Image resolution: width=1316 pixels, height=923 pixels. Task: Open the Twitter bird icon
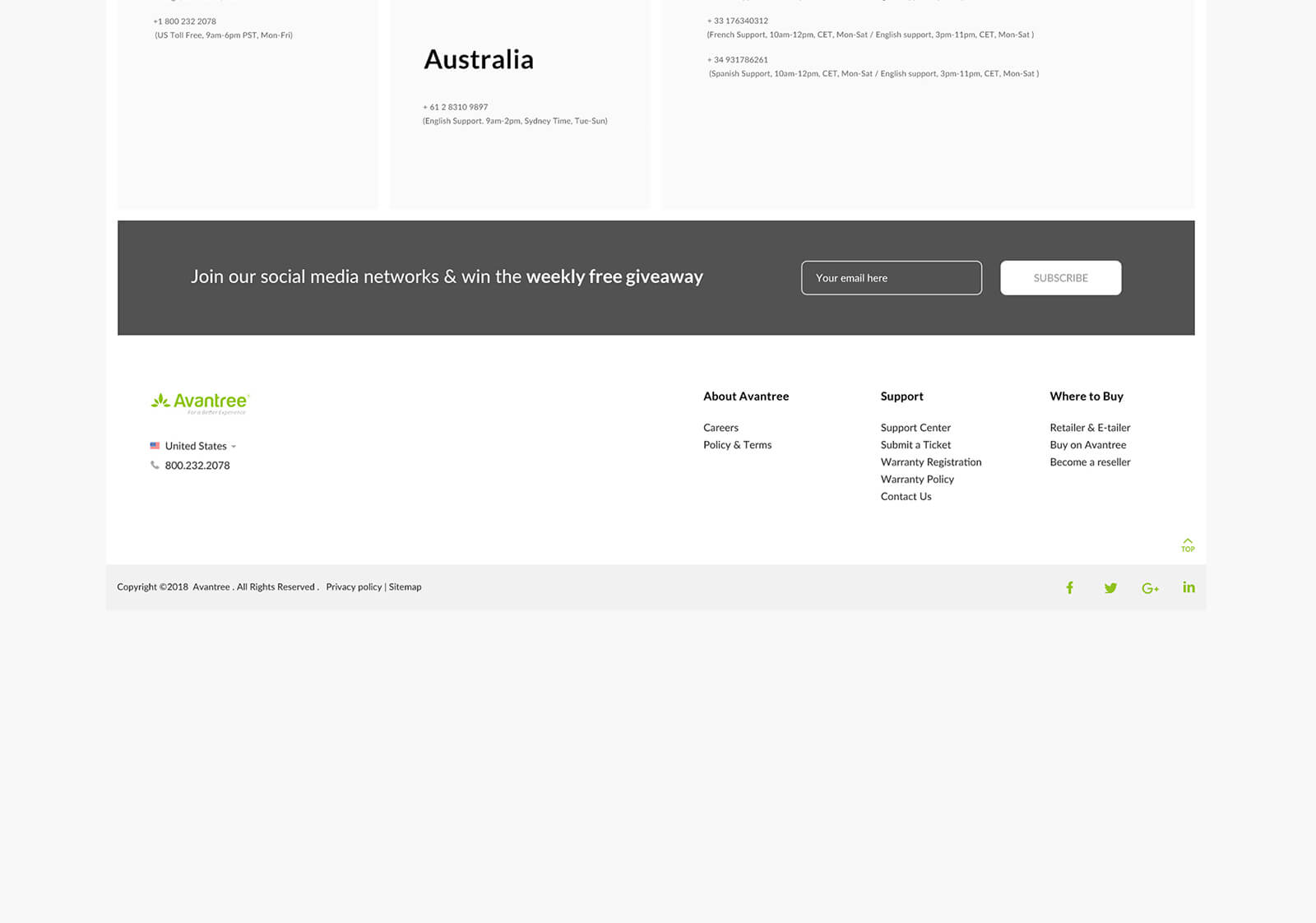[1110, 587]
